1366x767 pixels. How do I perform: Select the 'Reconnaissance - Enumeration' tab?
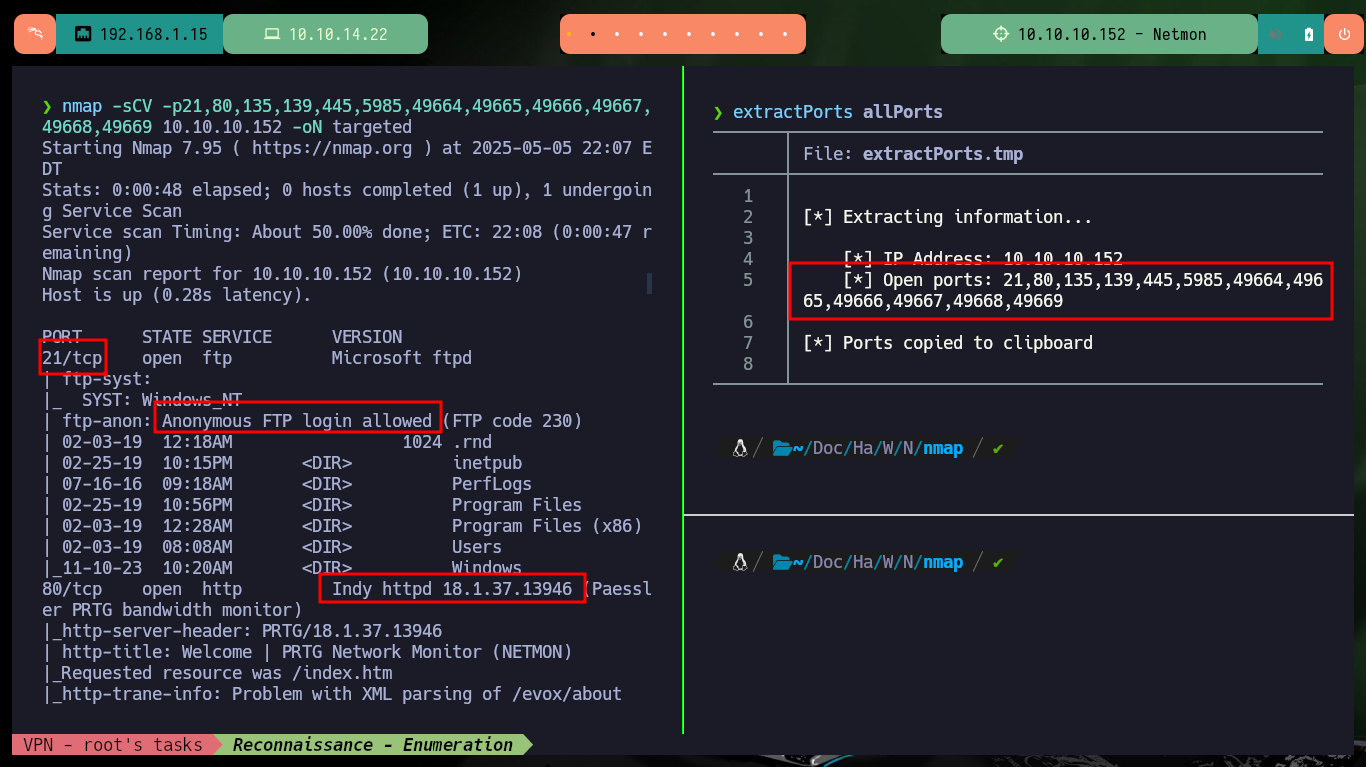(x=372, y=744)
